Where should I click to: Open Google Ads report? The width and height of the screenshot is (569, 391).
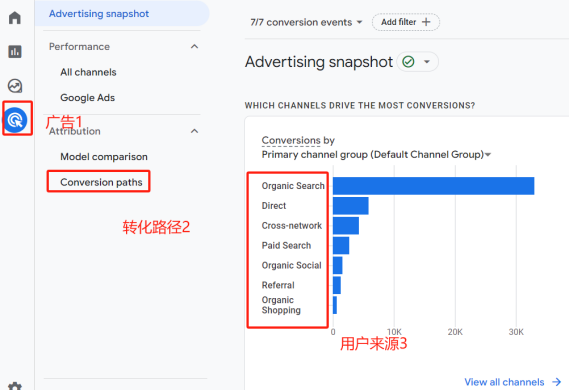point(87,98)
